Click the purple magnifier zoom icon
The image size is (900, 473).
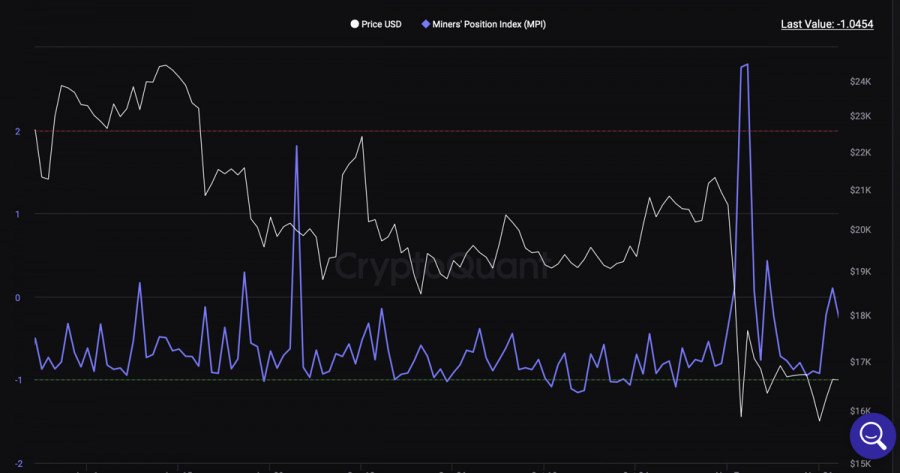click(x=872, y=436)
